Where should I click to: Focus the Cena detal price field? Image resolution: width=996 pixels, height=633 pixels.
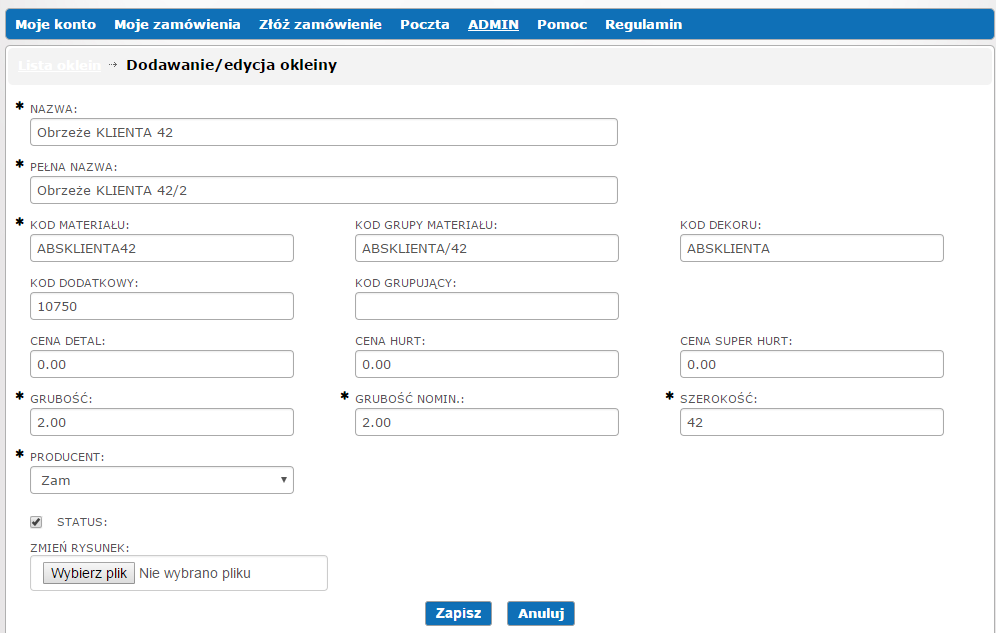point(162,364)
